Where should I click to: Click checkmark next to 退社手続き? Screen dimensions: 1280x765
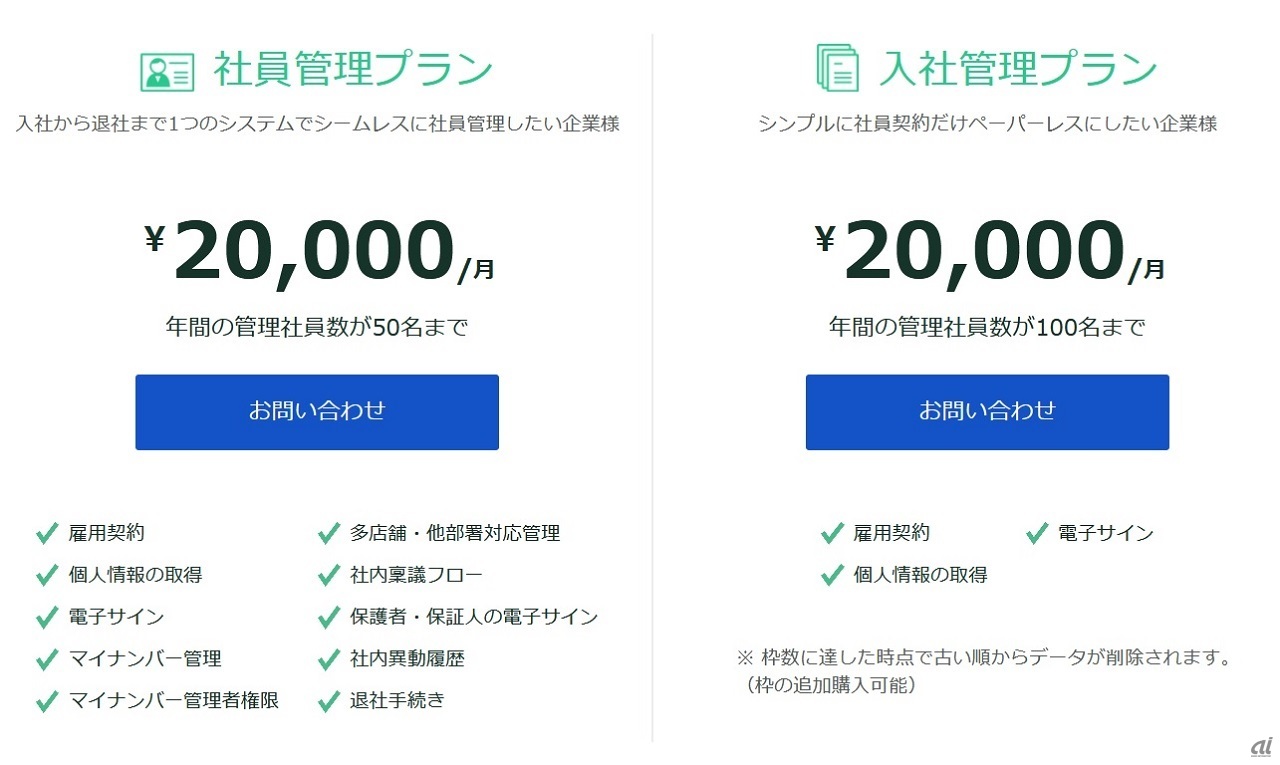click(x=329, y=701)
